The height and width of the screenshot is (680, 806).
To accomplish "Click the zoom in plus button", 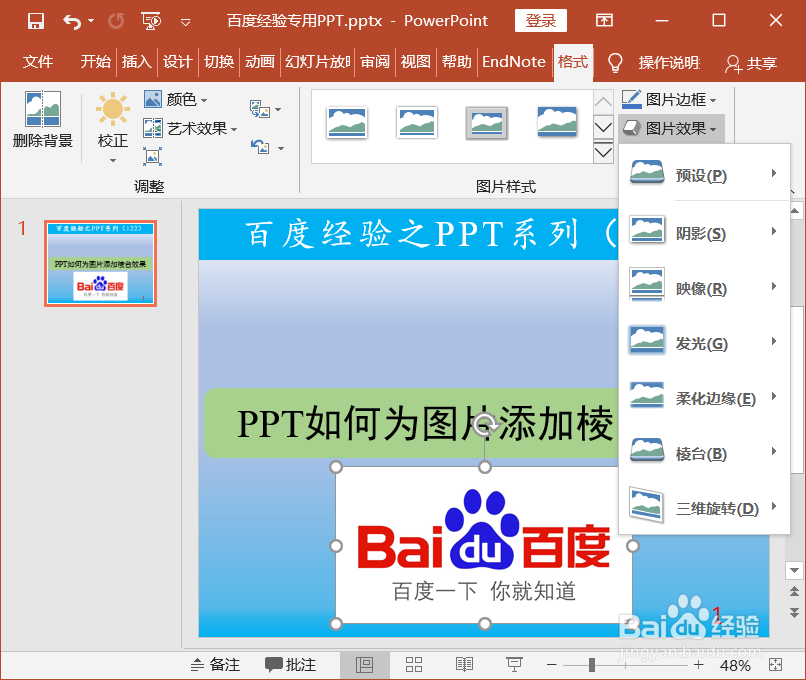I will point(699,665).
